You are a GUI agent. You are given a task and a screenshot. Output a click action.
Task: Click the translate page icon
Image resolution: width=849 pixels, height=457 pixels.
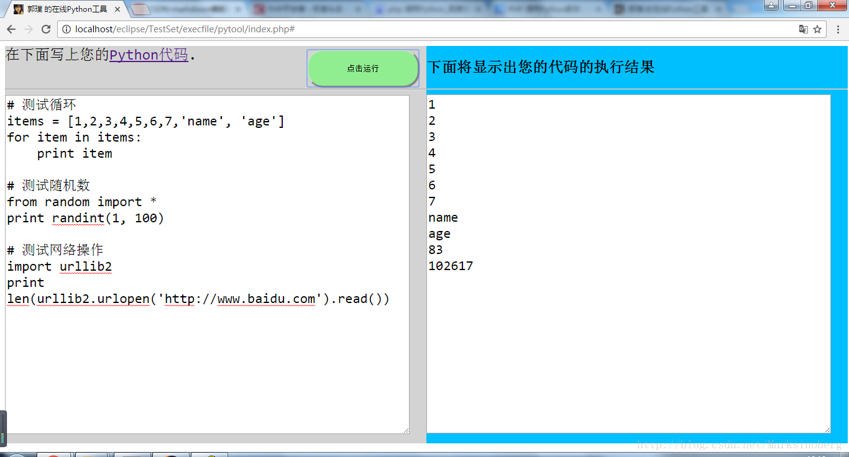(803, 29)
